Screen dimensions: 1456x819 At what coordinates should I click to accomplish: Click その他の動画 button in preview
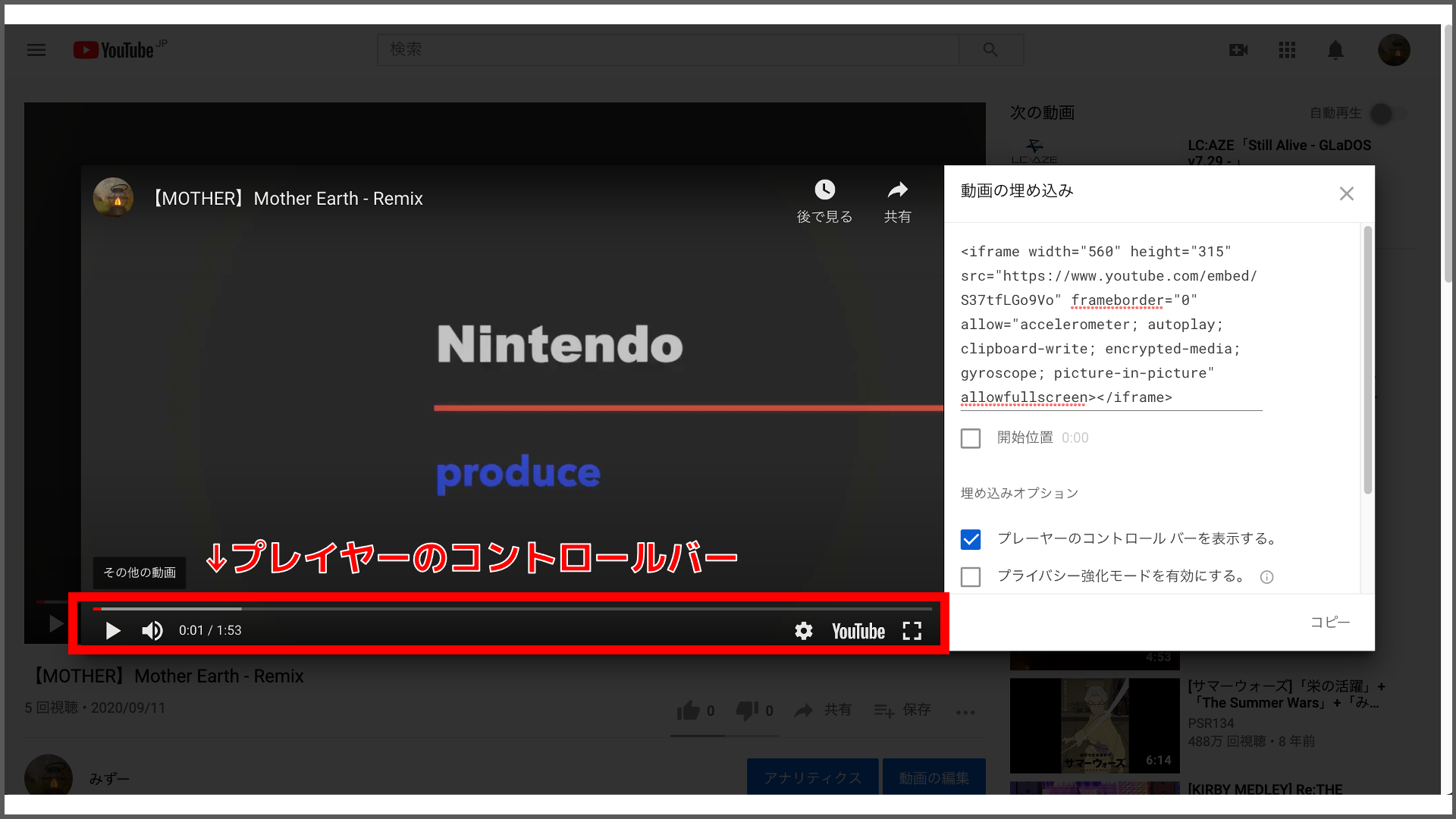(140, 573)
